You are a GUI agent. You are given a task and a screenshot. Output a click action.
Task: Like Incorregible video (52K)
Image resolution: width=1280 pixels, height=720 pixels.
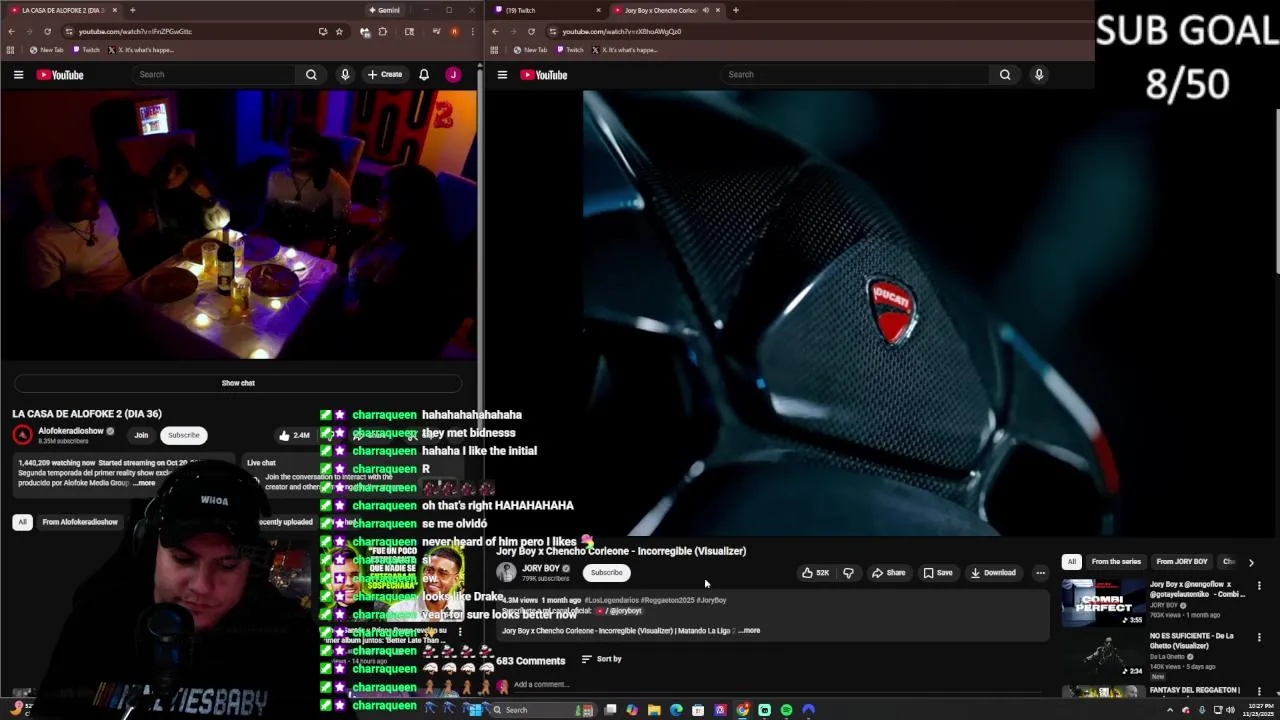pos(815,573)
